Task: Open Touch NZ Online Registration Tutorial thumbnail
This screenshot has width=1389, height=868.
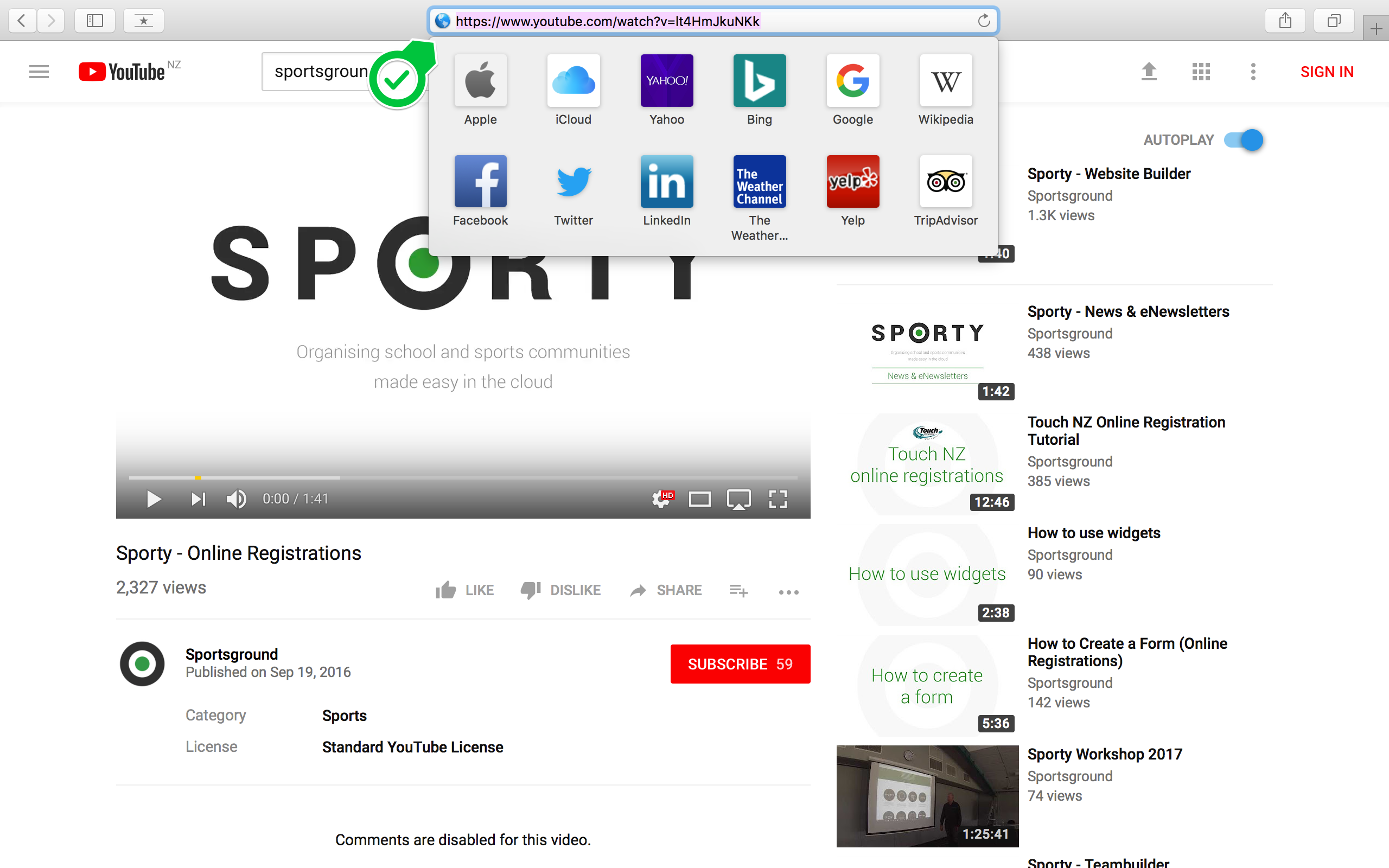Action: tap(927, 464)
